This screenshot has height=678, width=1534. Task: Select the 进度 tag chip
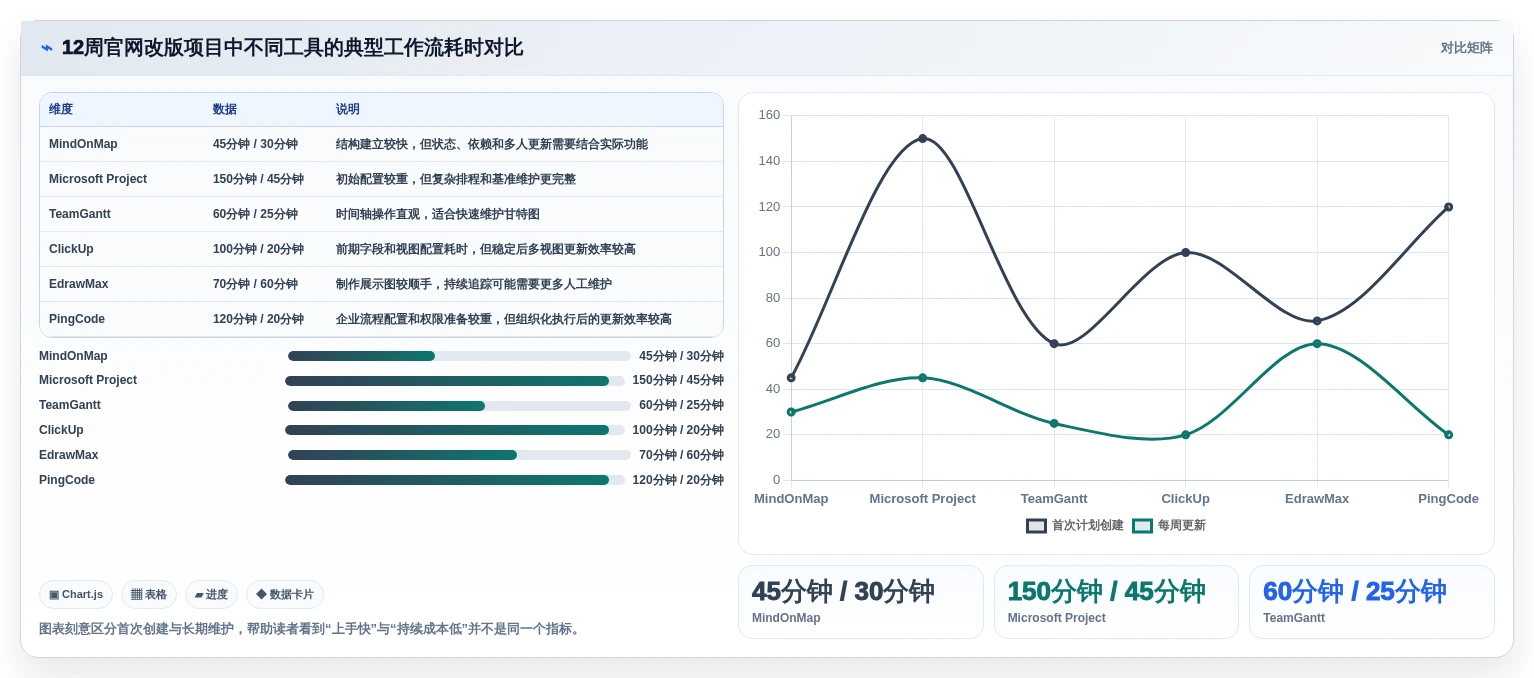pyautogui.click(x=211, y=594)
